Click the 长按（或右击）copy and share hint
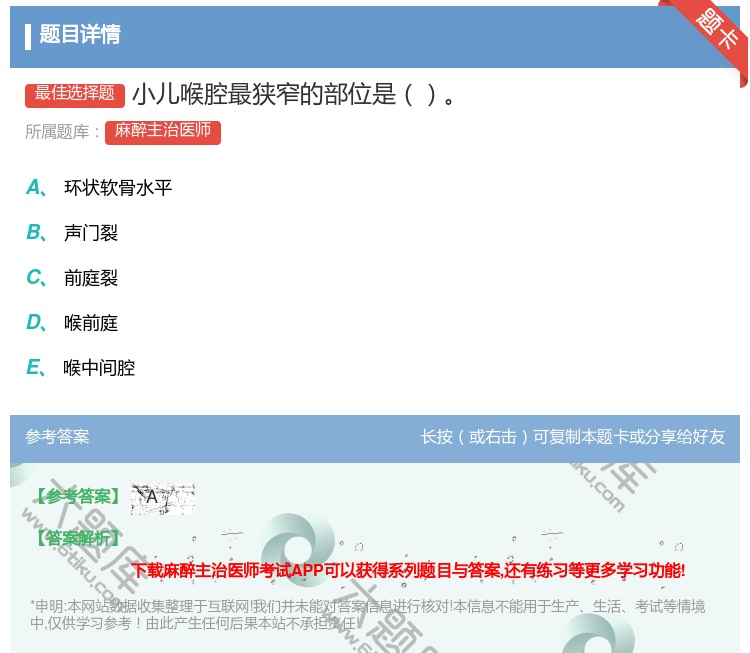 coord(572,437)
